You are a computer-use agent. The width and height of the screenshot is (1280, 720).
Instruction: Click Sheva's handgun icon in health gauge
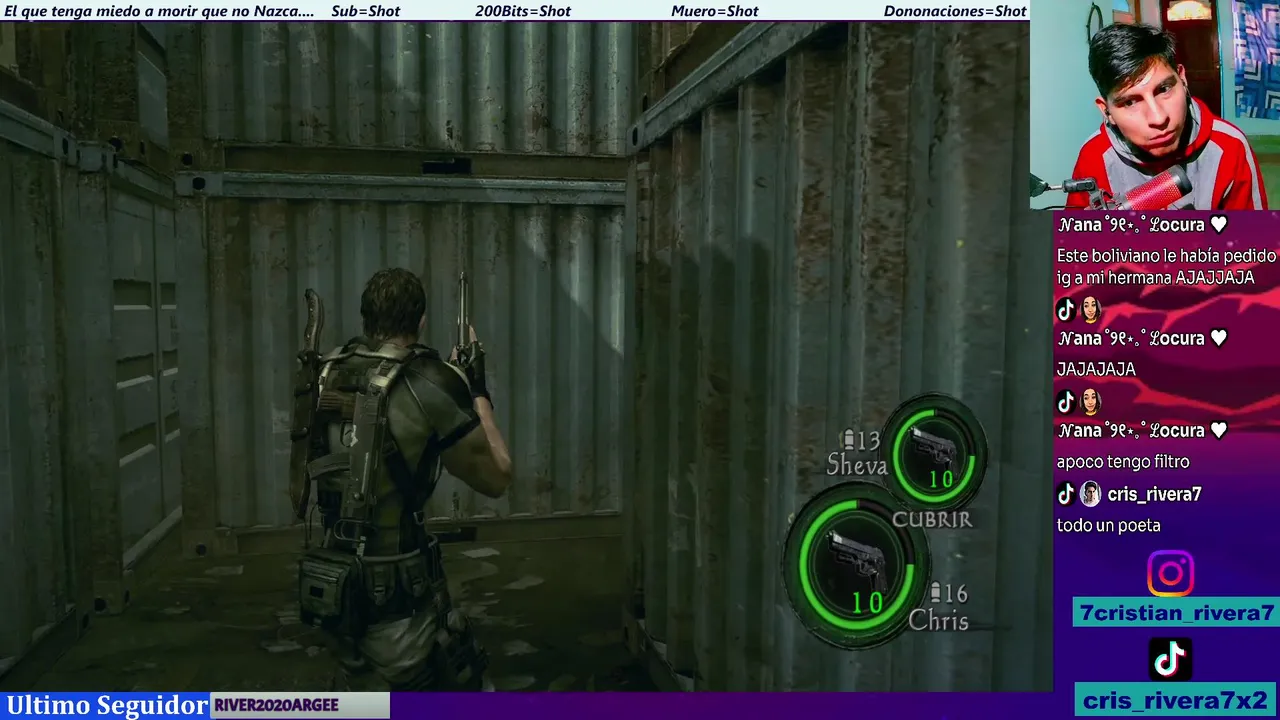(x=935, y=448)
